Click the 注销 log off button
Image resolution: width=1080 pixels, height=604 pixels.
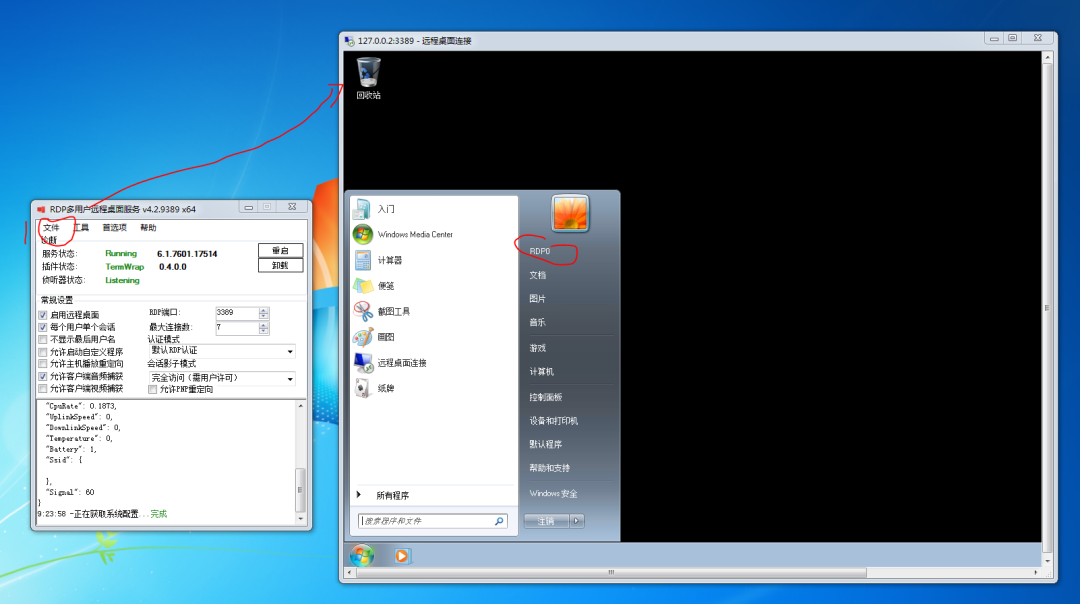pyautogui.click(x=546, y=521)
